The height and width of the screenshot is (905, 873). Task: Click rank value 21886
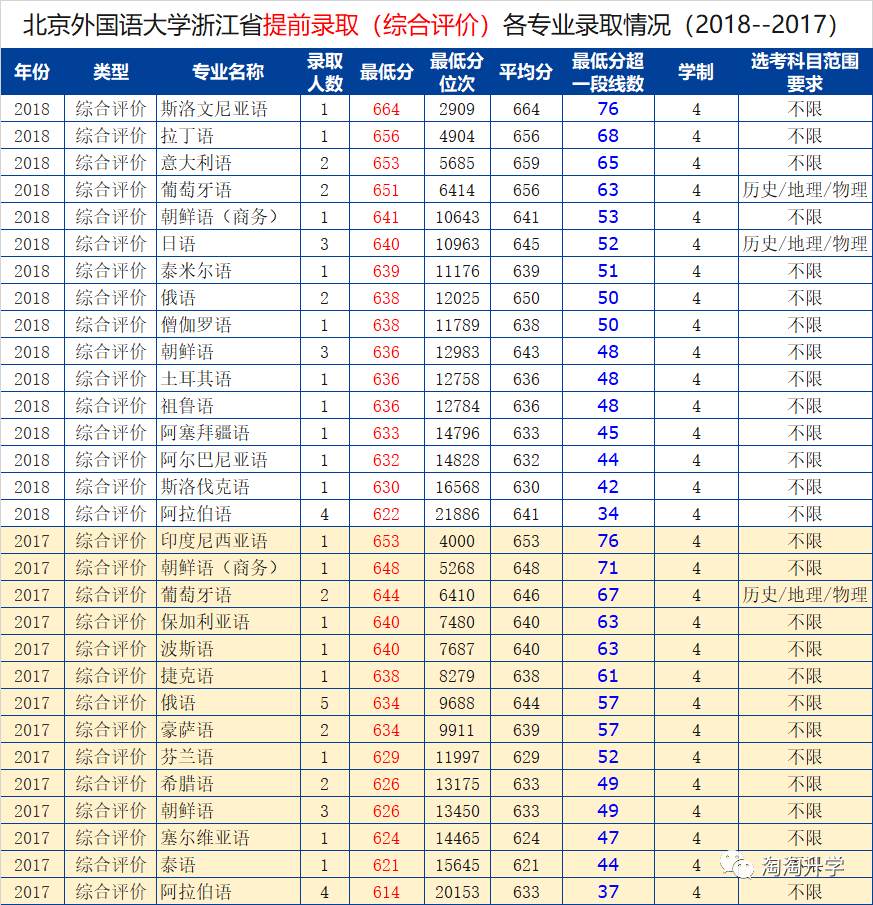(x=457, y=514)
